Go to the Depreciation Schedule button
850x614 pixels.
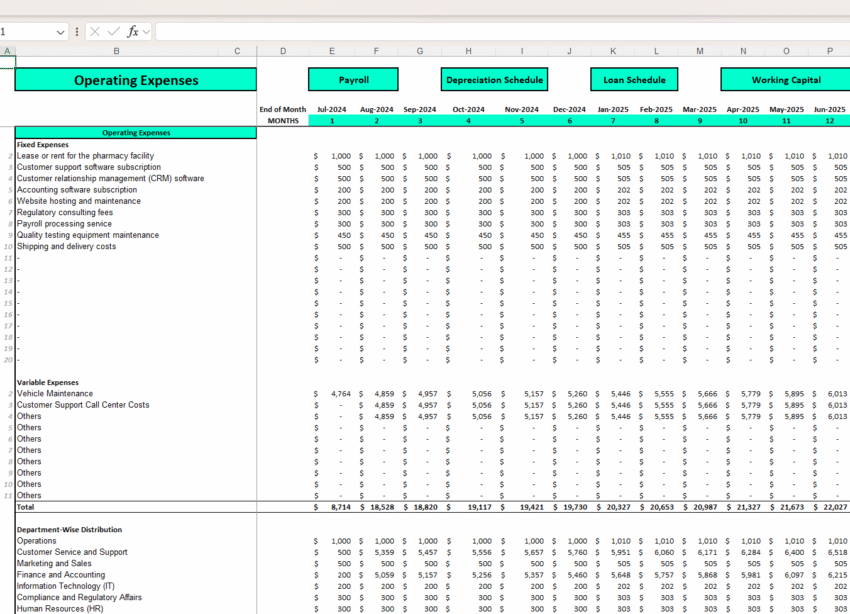point(494,80)
